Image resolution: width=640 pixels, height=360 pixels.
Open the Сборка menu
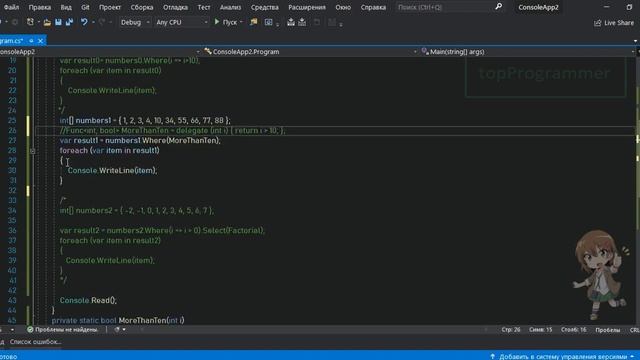pyautogui.click(x=142, y=7)
